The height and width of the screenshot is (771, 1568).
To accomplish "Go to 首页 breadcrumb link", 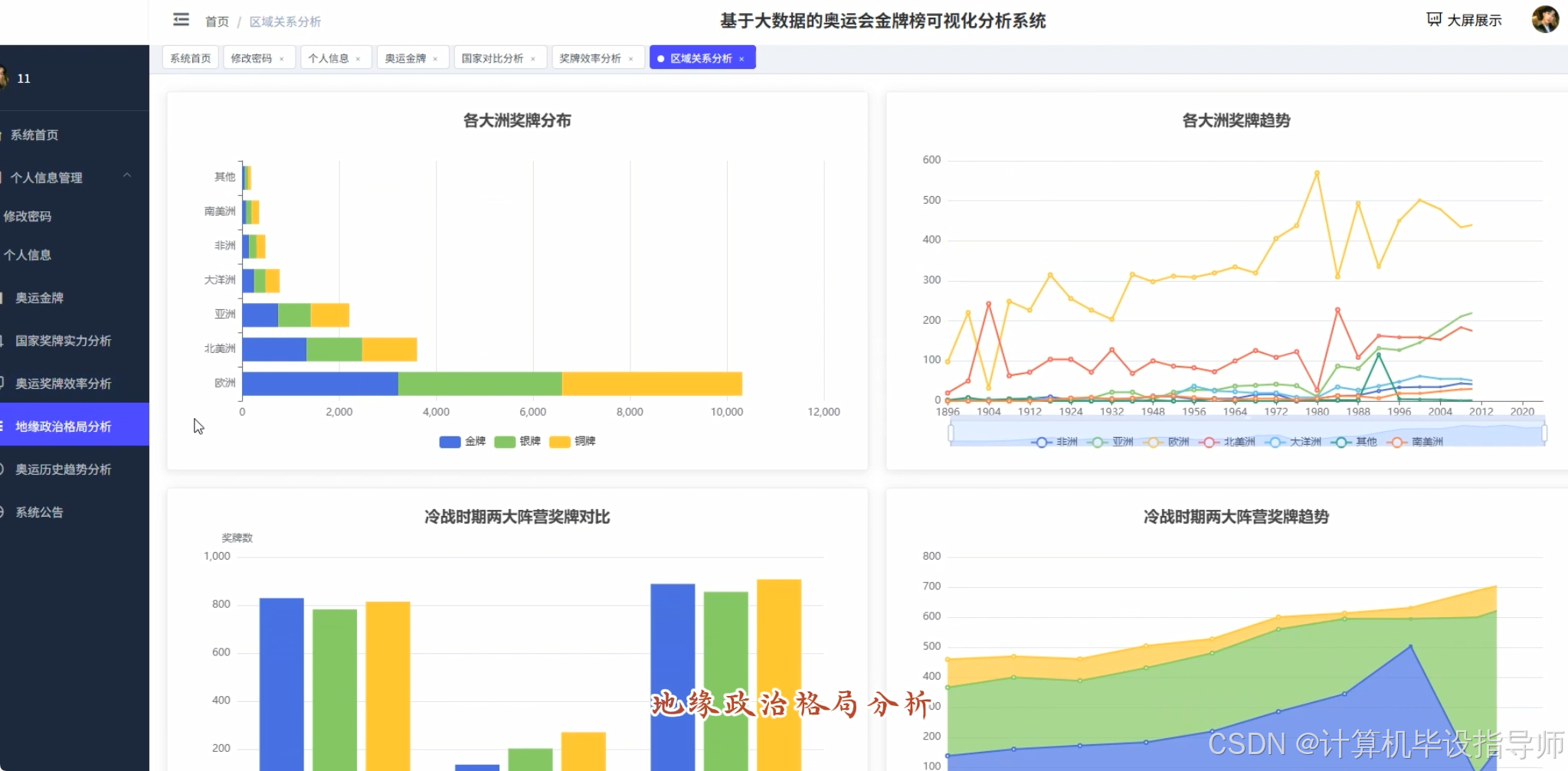I will pyautogui.click(x=217, y=21).
